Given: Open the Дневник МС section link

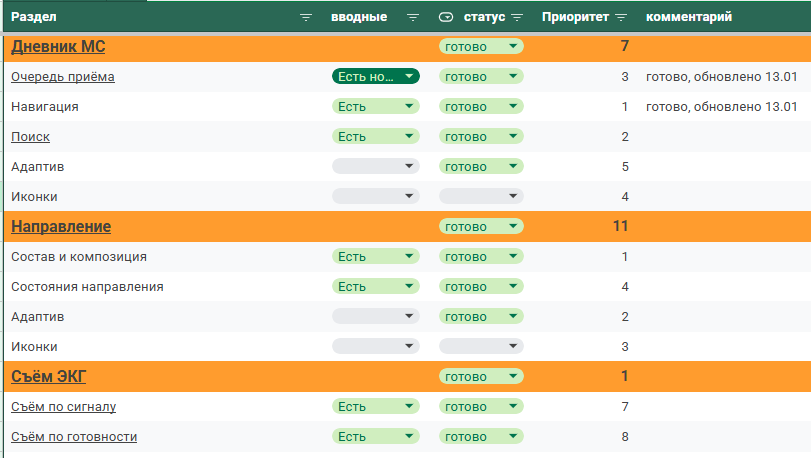Looking at the screenshot, I should pos(58,47).
